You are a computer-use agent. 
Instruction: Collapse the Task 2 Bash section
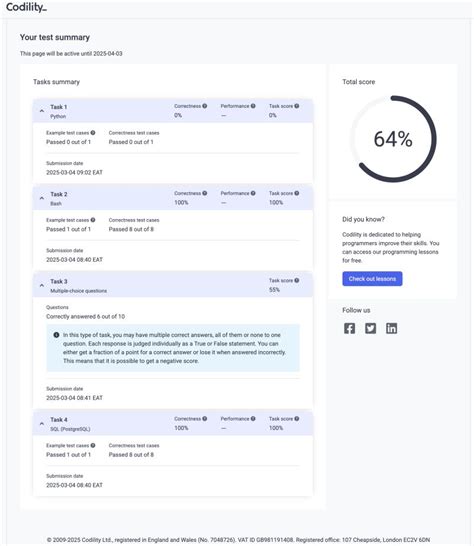click(42, 198)
